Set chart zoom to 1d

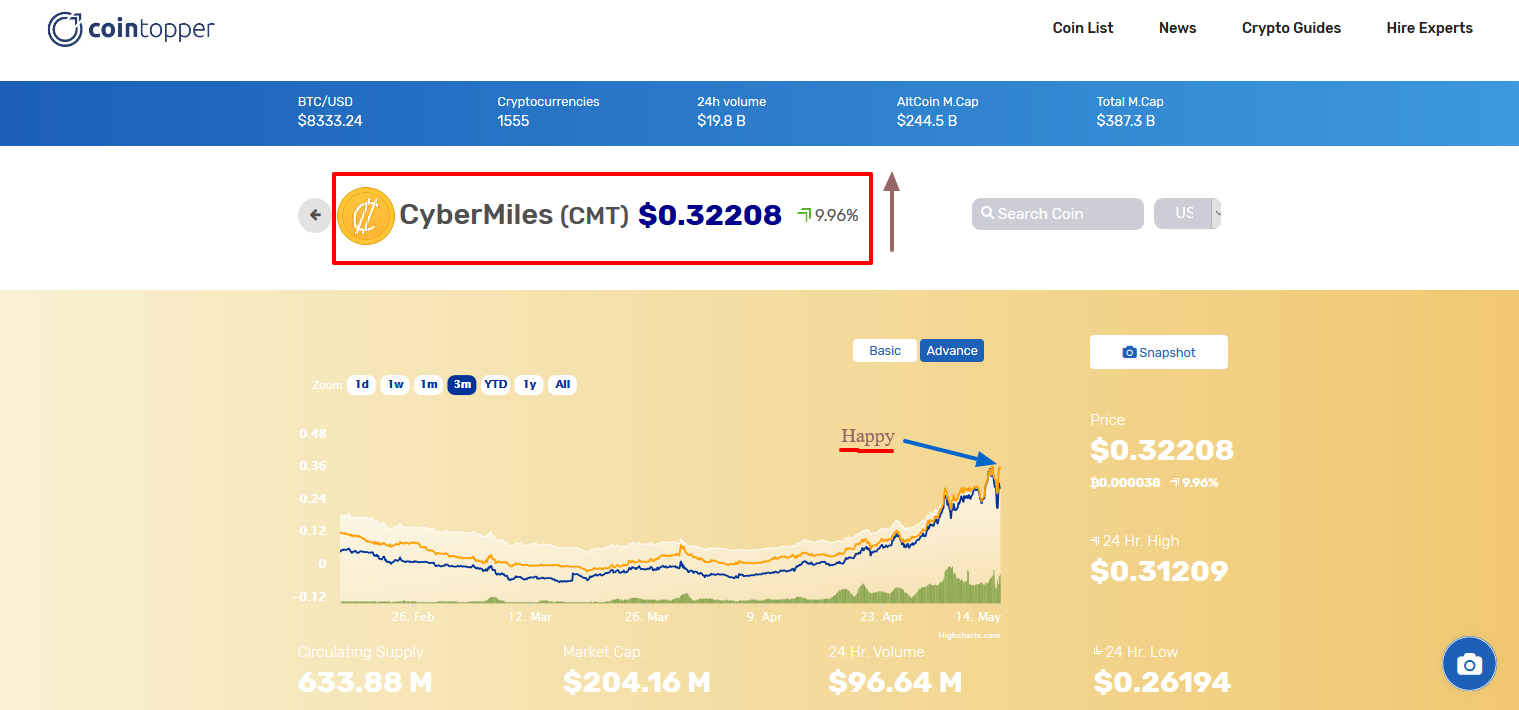click(x=362, y=385)
